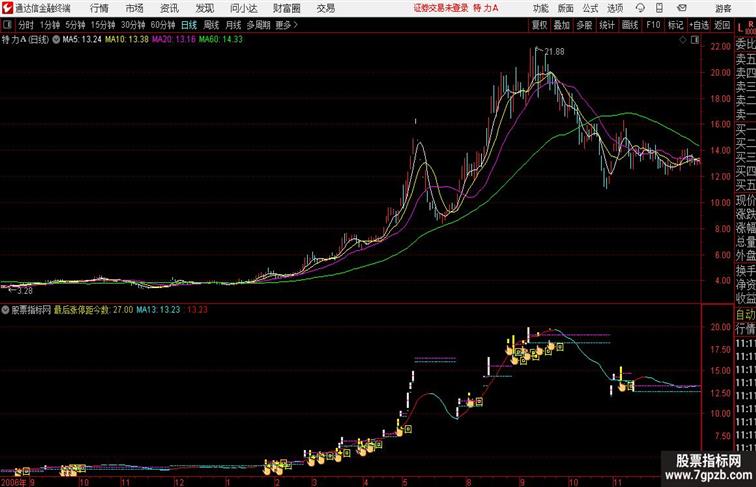Screen dimensions: 756x487
Task: Click the 21.88 high price label
Action: 554,52
